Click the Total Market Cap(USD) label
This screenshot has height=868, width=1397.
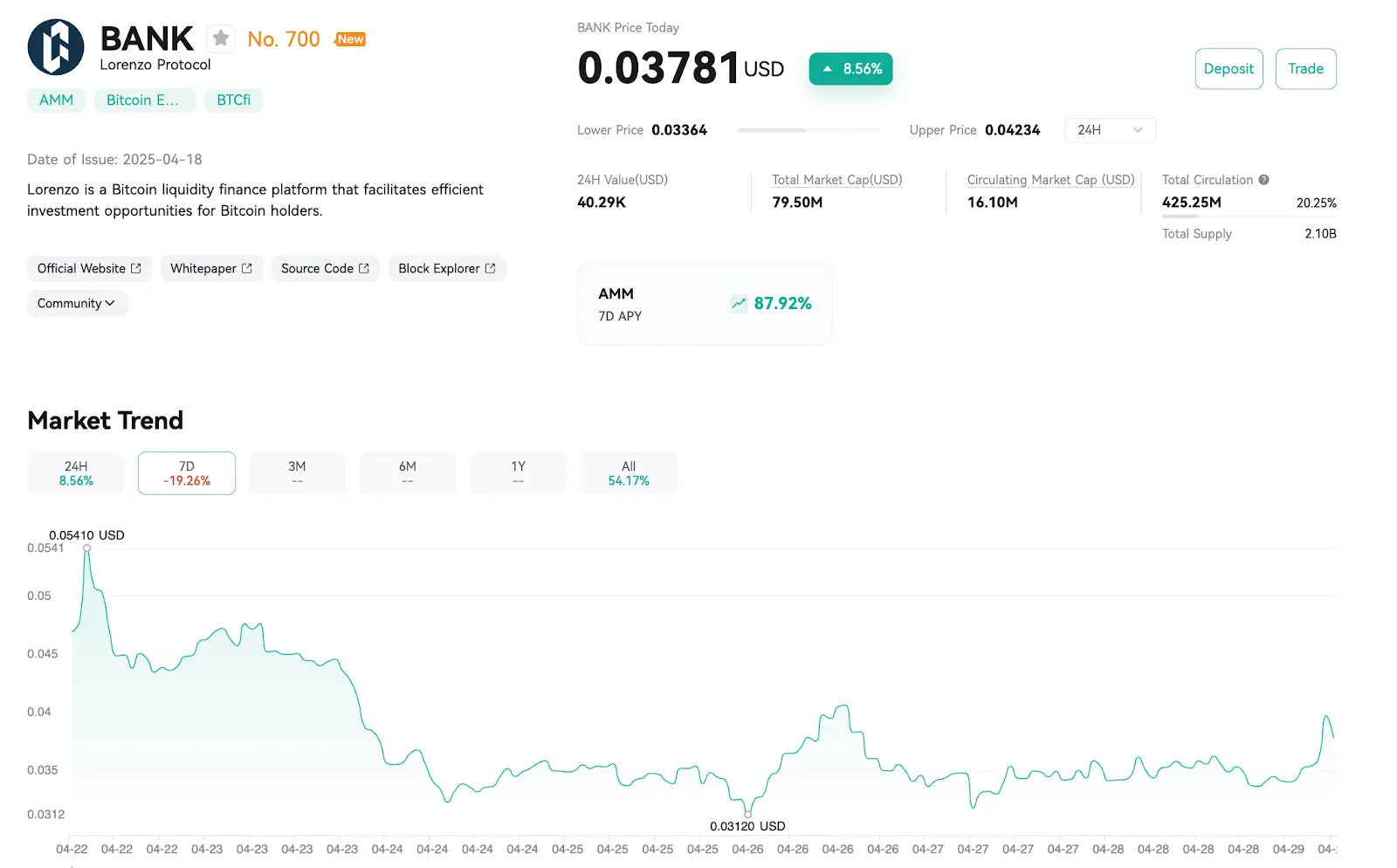click(837, 180)
